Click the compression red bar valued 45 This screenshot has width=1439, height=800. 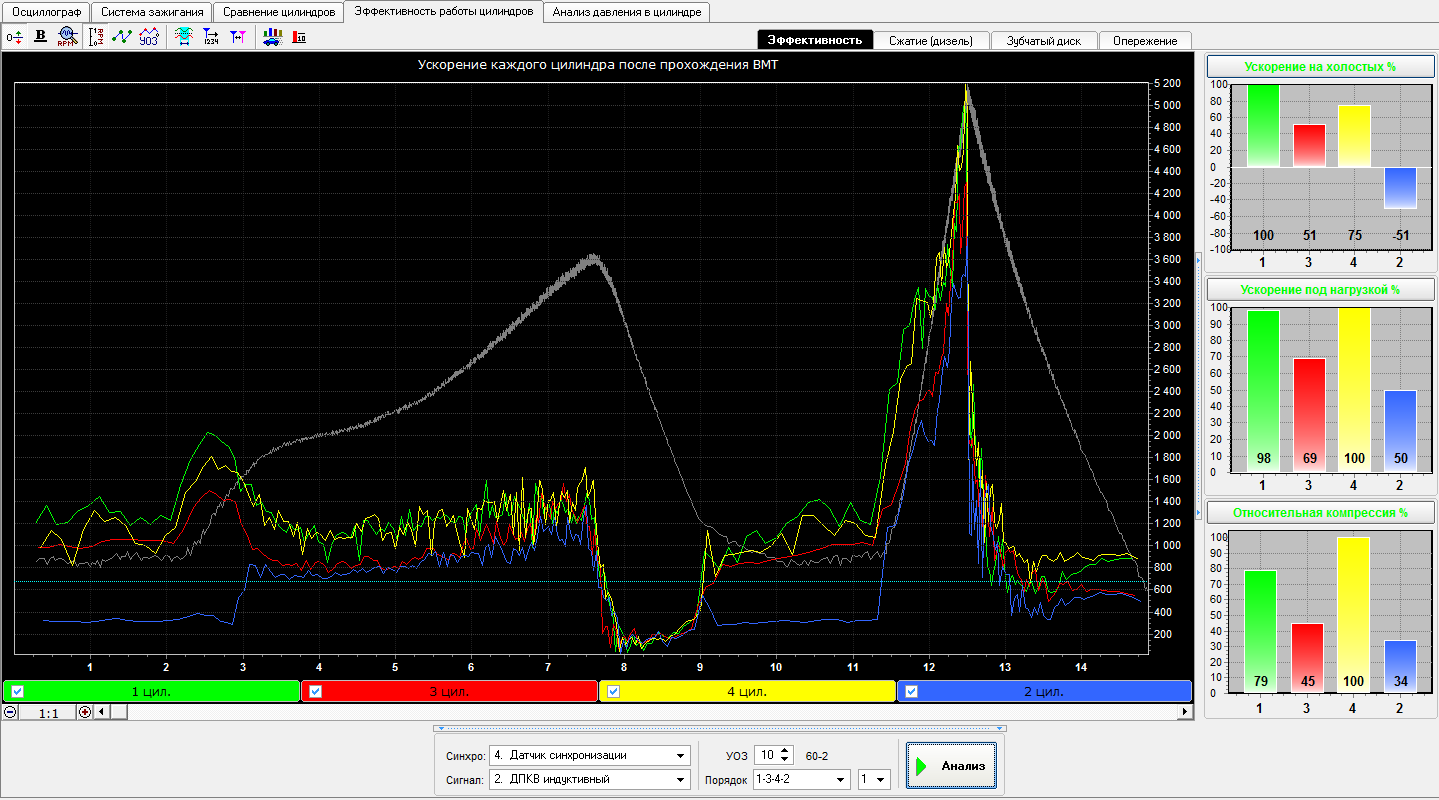point(1308,657)
